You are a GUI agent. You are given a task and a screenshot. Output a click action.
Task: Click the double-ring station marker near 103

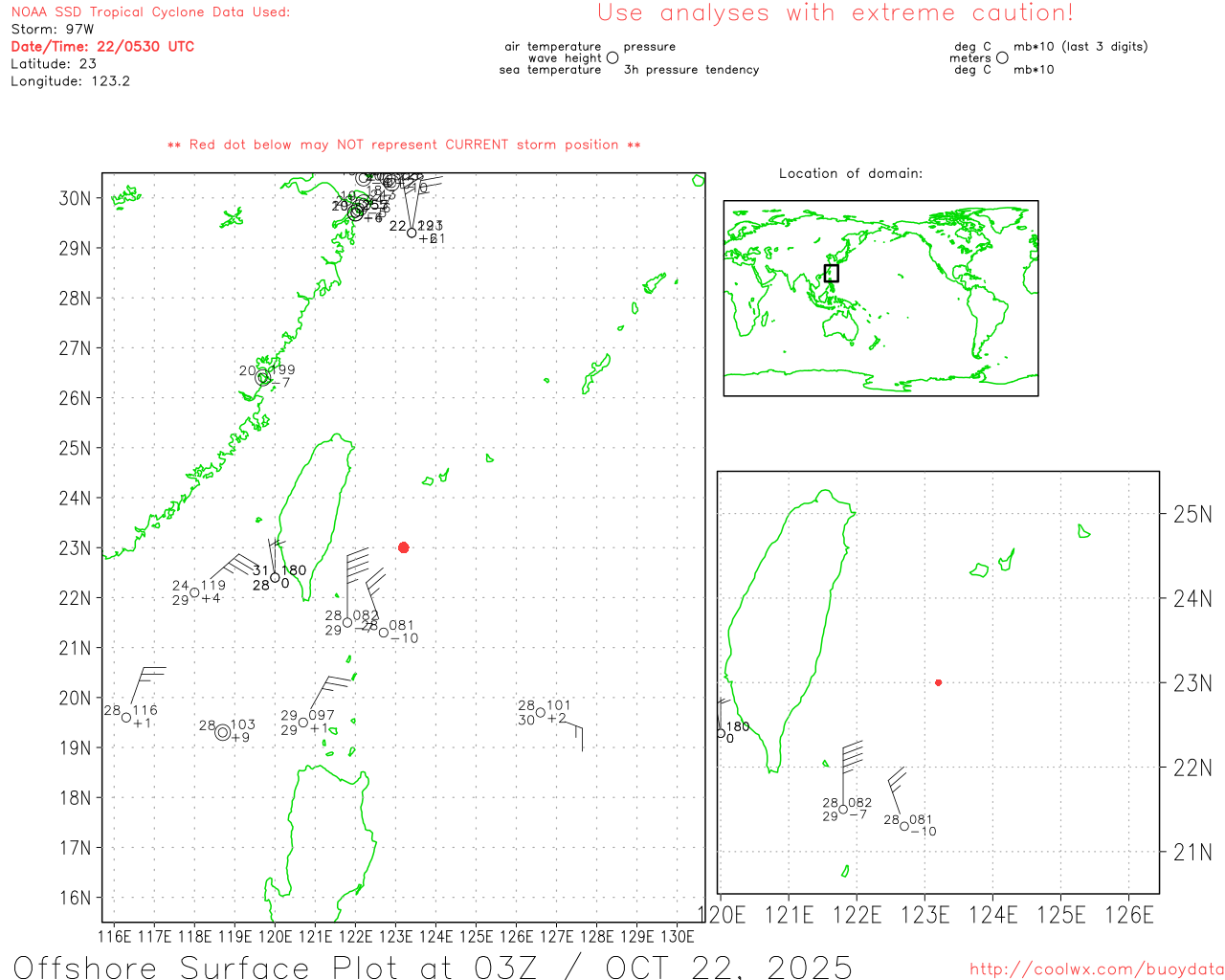pyautogui.click(x=223, y=732)
